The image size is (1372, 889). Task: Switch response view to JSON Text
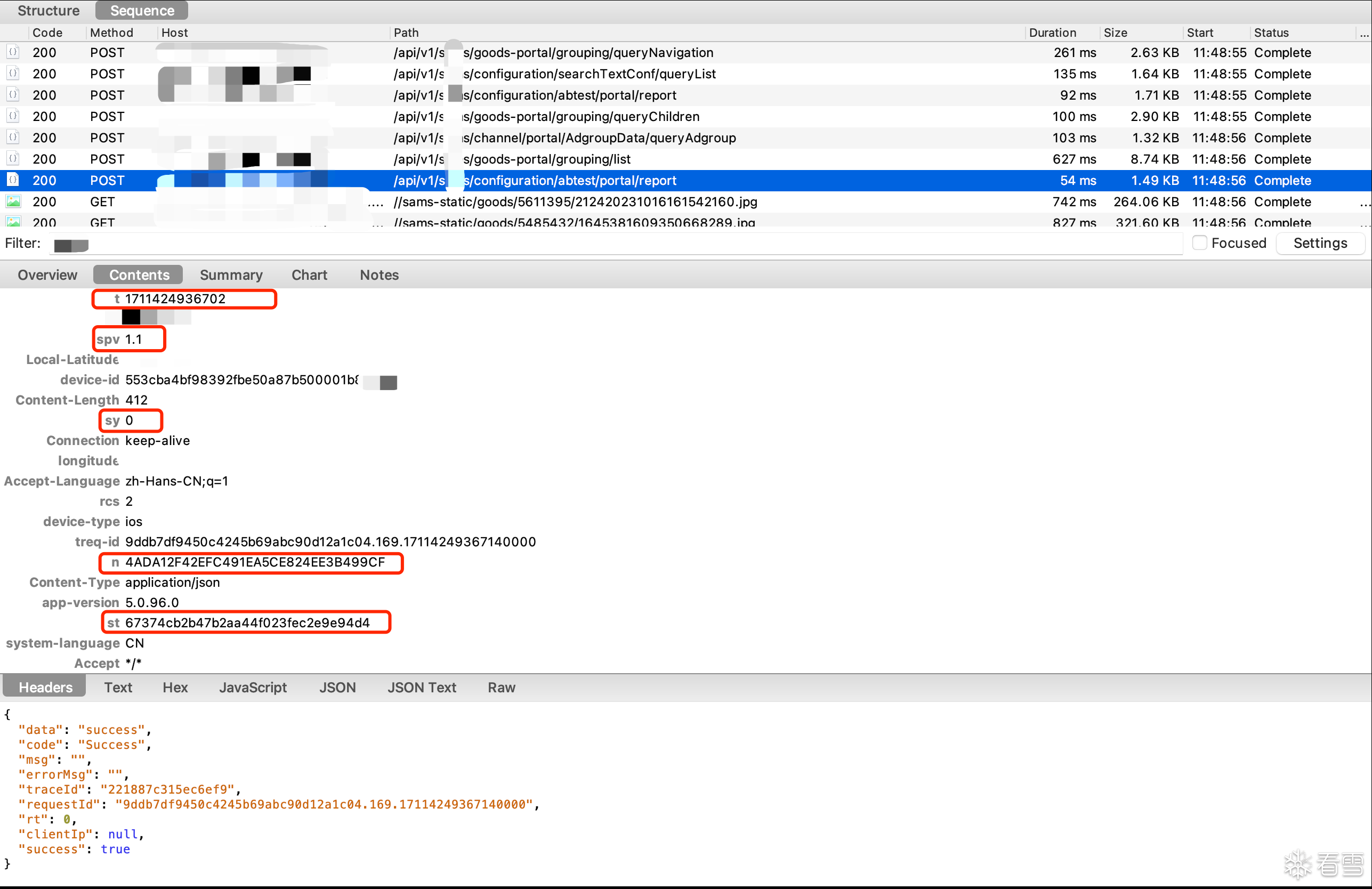click(x=422, y=687)
